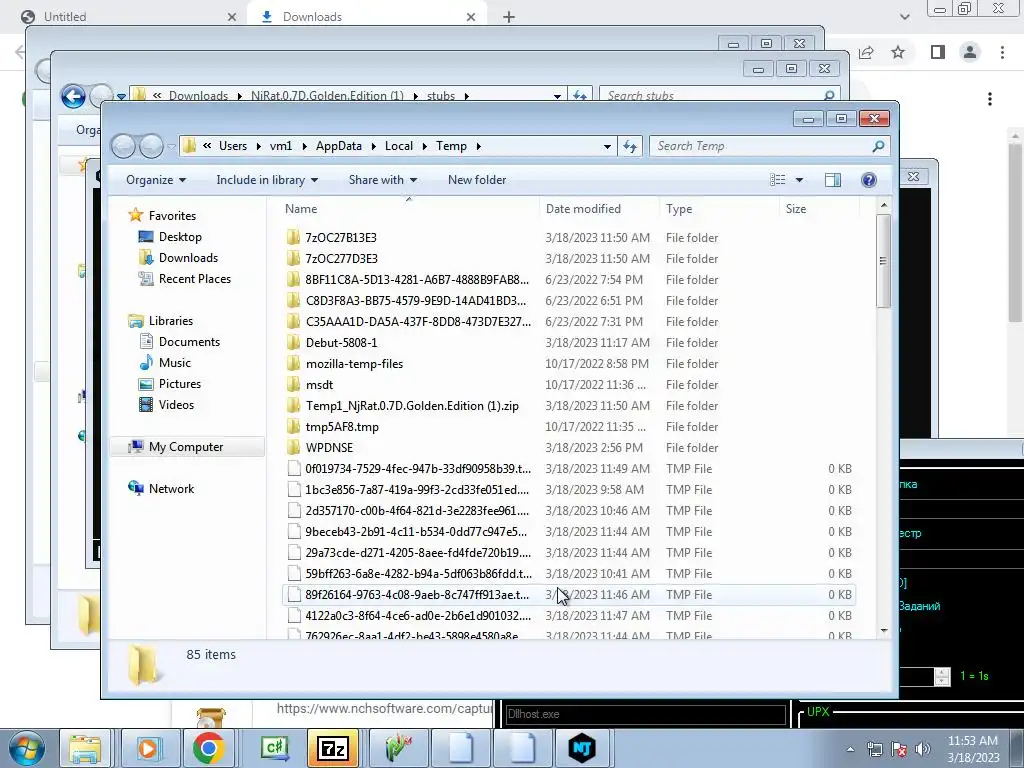Expand path chevron after Local
Screen dimensions: 1024x768
point(424,146)
